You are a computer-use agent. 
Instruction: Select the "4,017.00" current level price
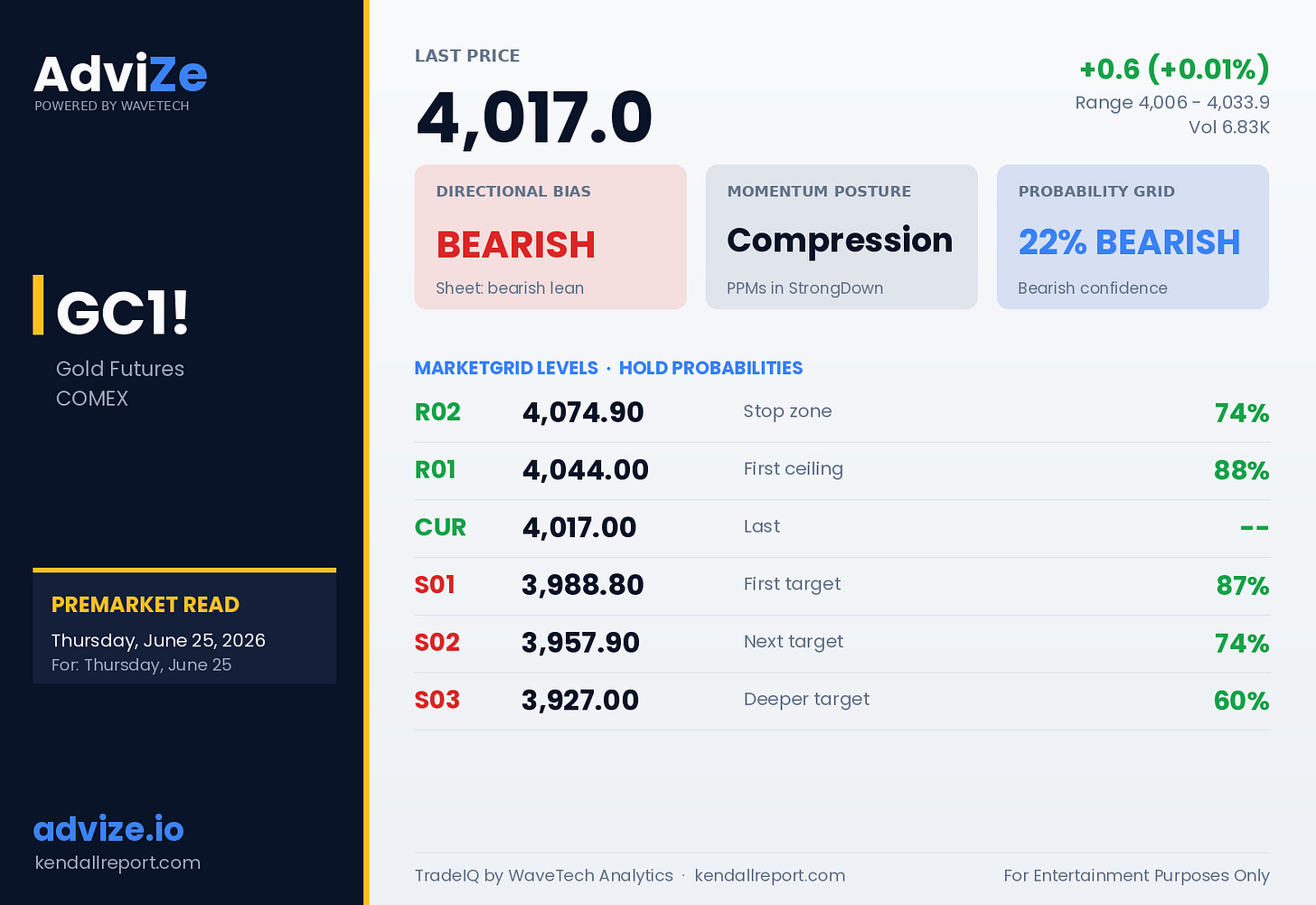(579, 528)
